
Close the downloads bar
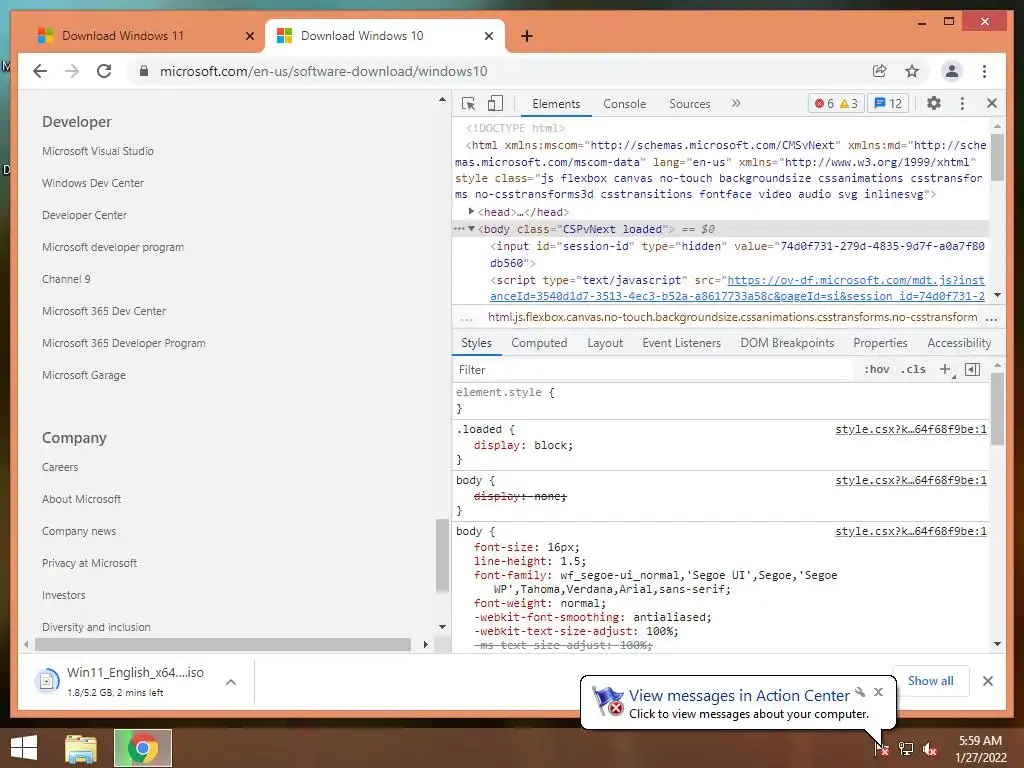(987, 681)
